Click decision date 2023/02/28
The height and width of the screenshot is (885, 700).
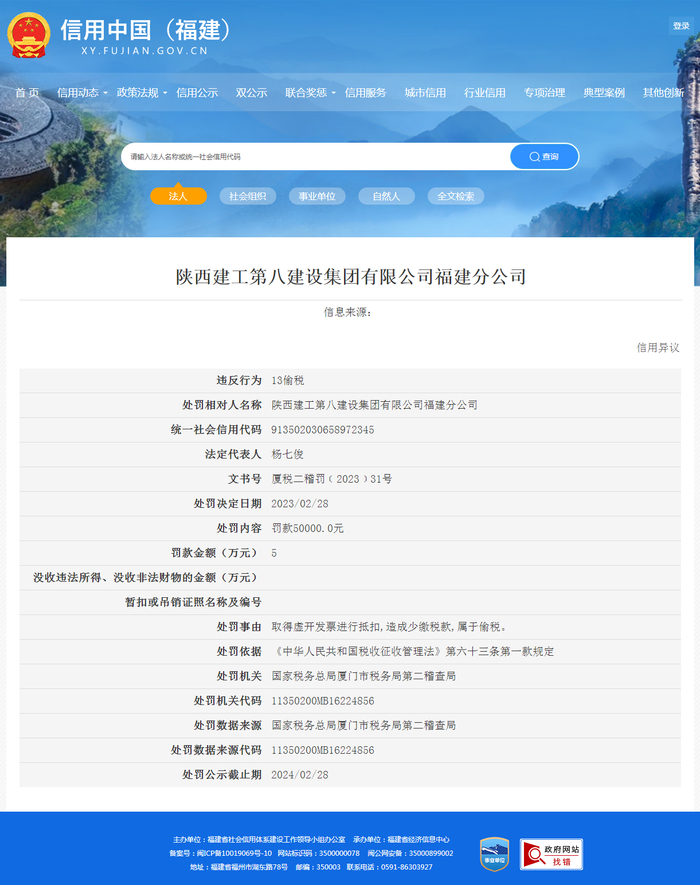[299, 503]
